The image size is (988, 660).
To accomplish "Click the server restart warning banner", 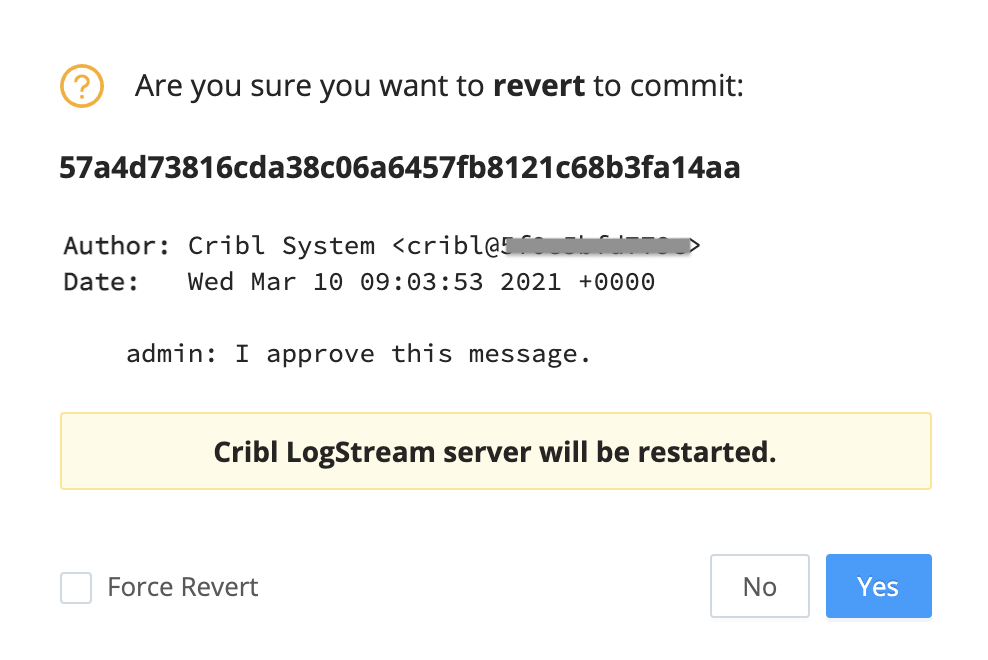I will (495, 451).
